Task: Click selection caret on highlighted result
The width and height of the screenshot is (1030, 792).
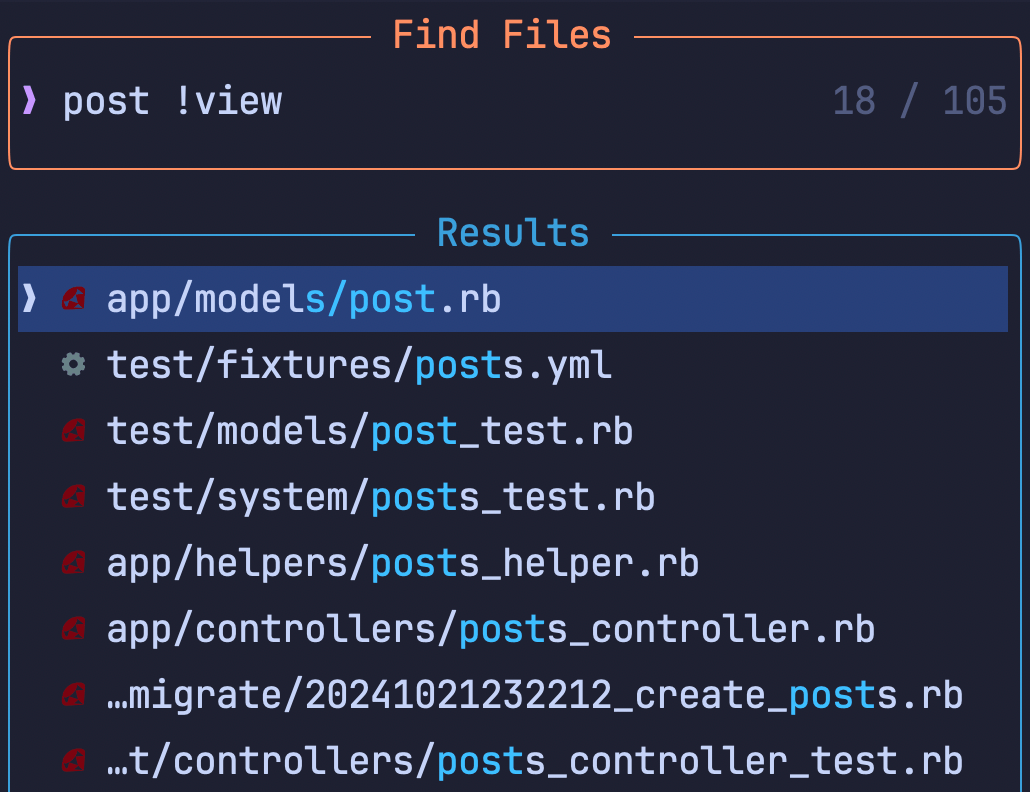Action: pyautogui.click(x=30, y=299)
